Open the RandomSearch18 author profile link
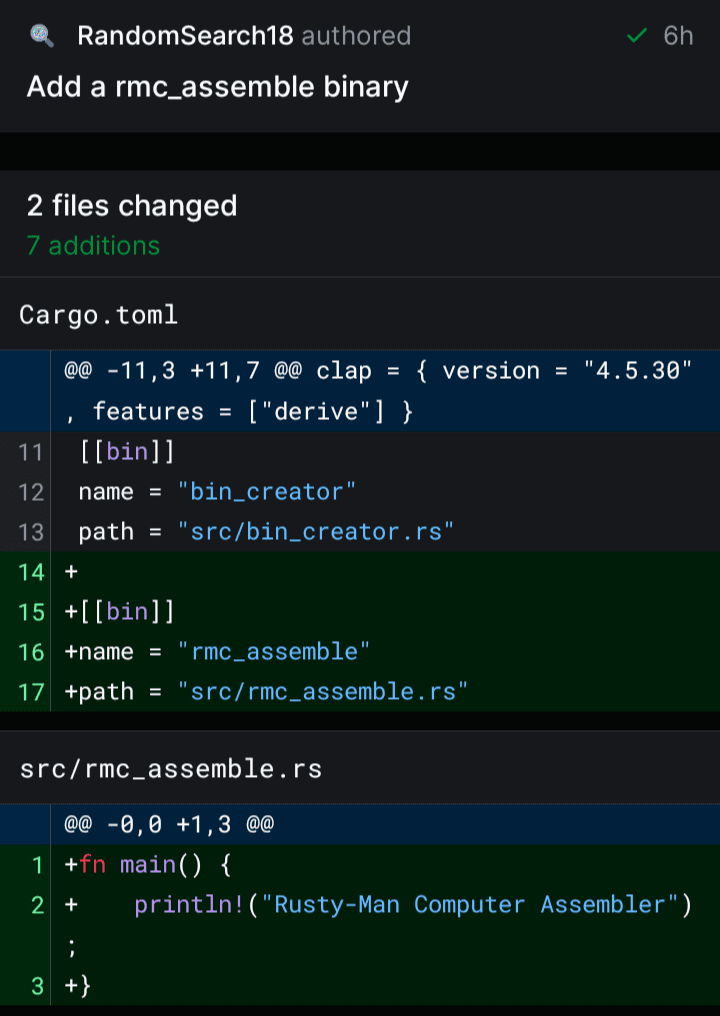 click(x=185, y=36)
